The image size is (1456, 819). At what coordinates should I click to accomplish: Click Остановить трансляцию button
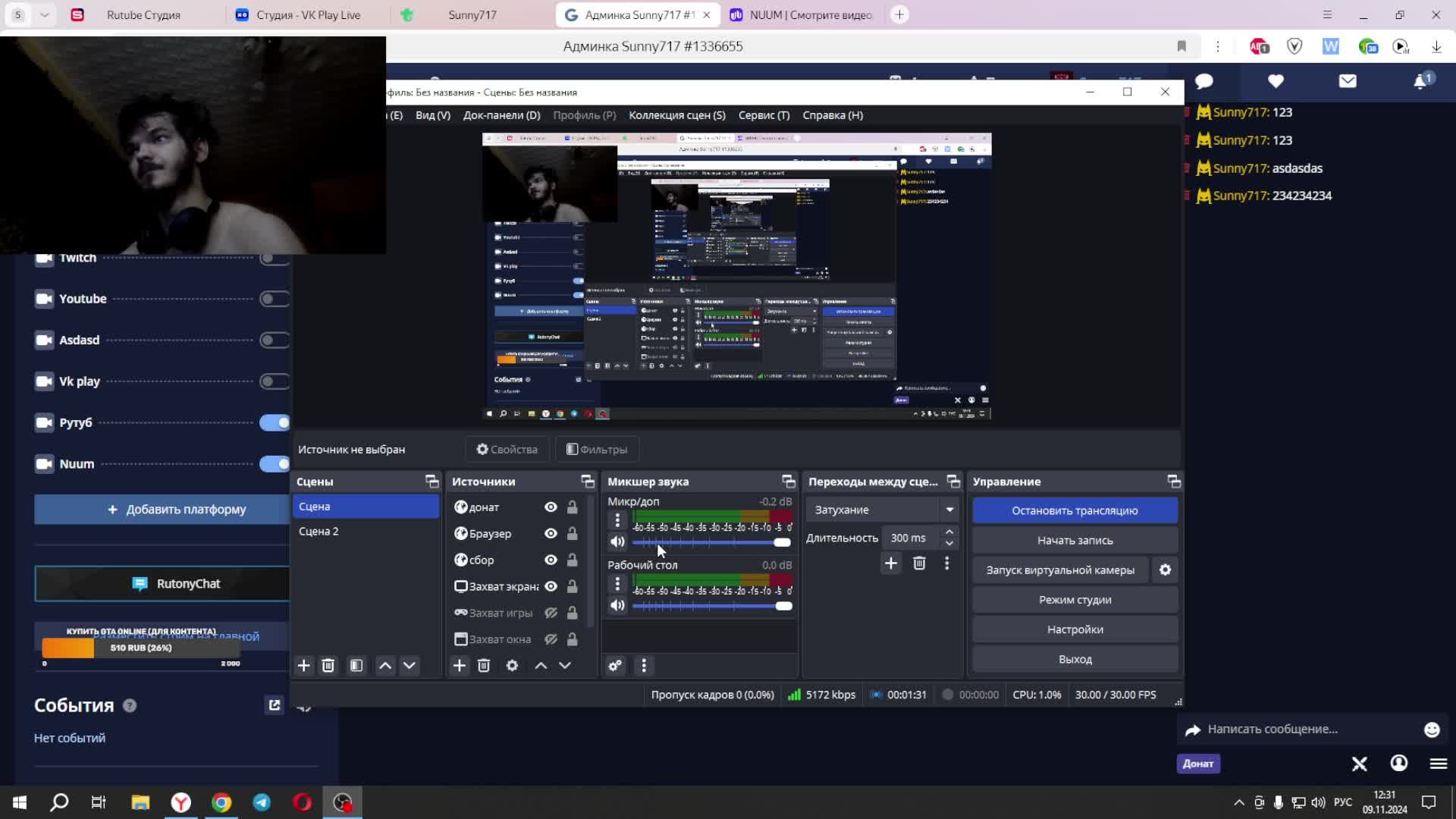1075,510
